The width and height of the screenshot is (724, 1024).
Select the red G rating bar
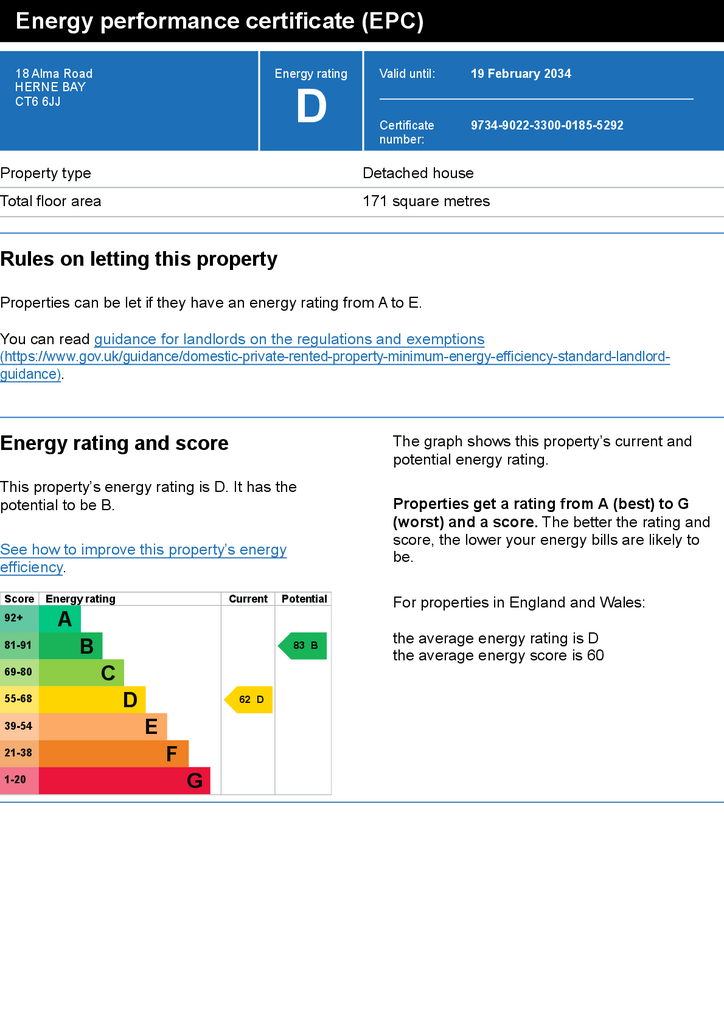click(125, 780)
